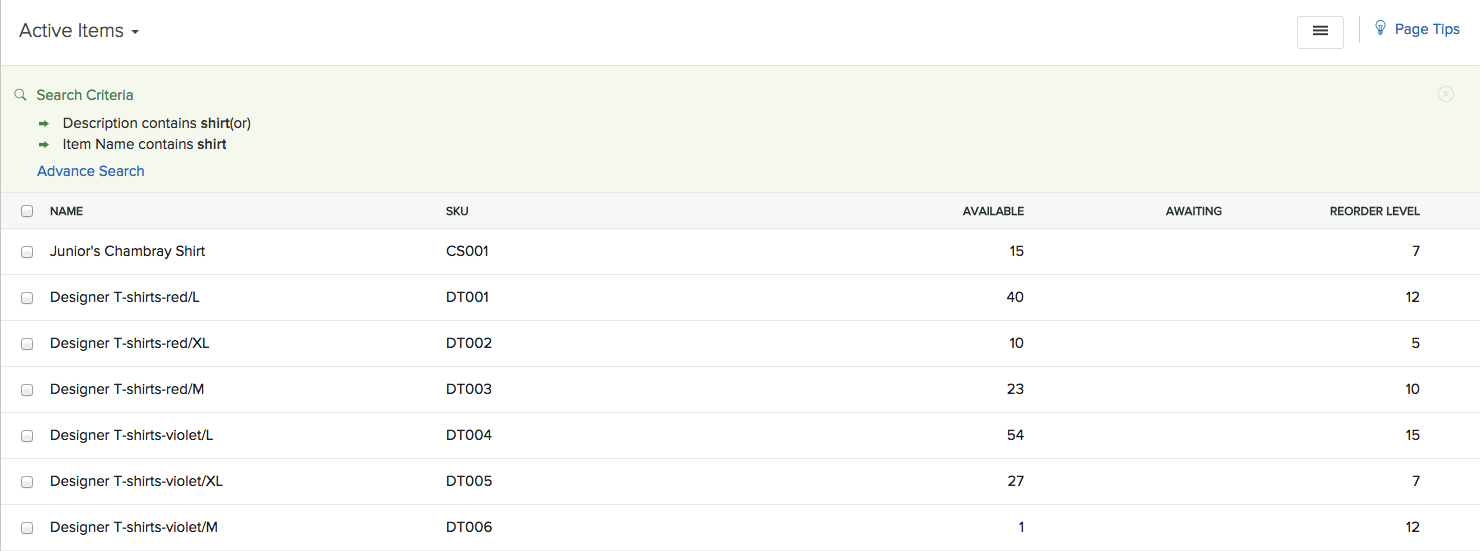
Task: Select the Junior's Chambray Shirt checkbox
Action: 27,252
